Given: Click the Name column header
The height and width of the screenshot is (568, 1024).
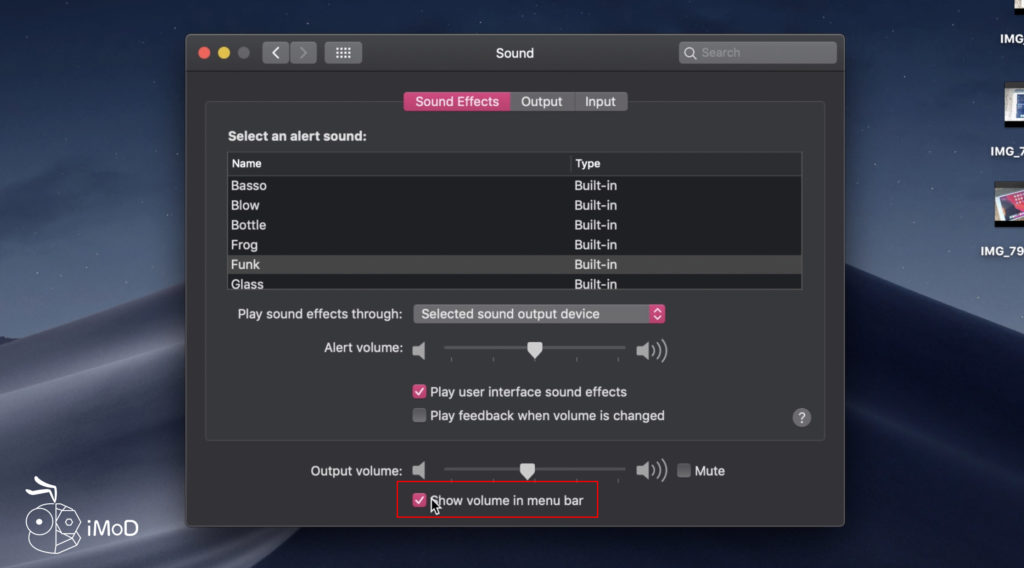Looking at the screenshot, I should pos(399,164).
